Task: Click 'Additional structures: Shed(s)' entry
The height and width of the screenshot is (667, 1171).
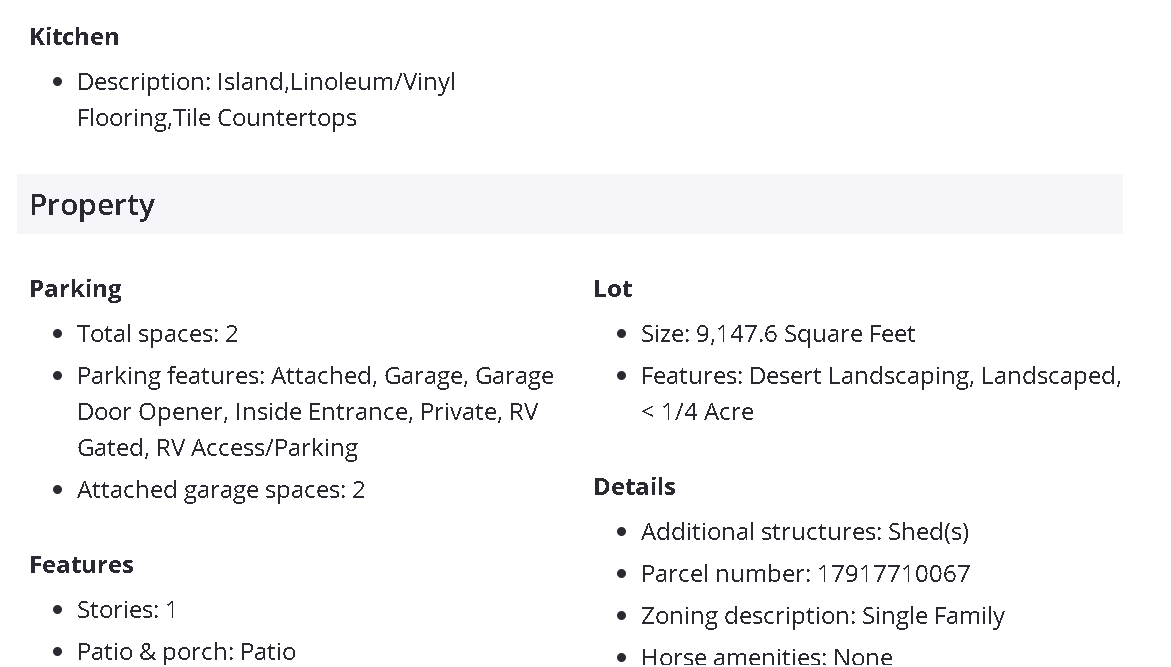Action: click(805, 532)
